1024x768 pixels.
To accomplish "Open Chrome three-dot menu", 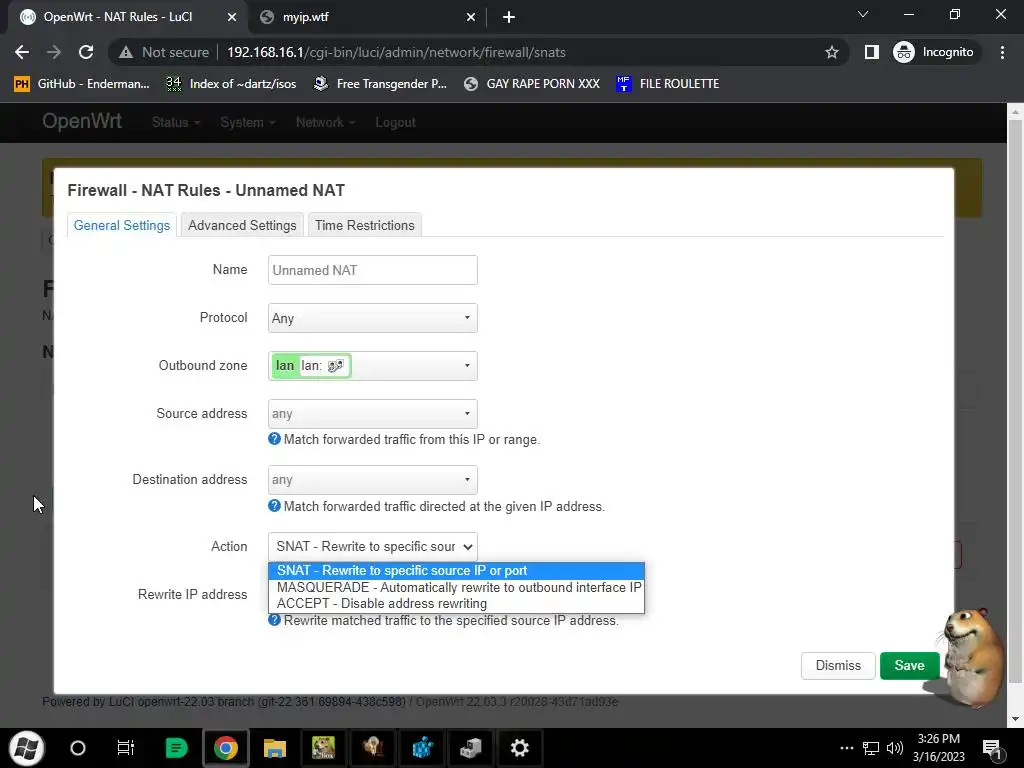I will point(1002,52).
